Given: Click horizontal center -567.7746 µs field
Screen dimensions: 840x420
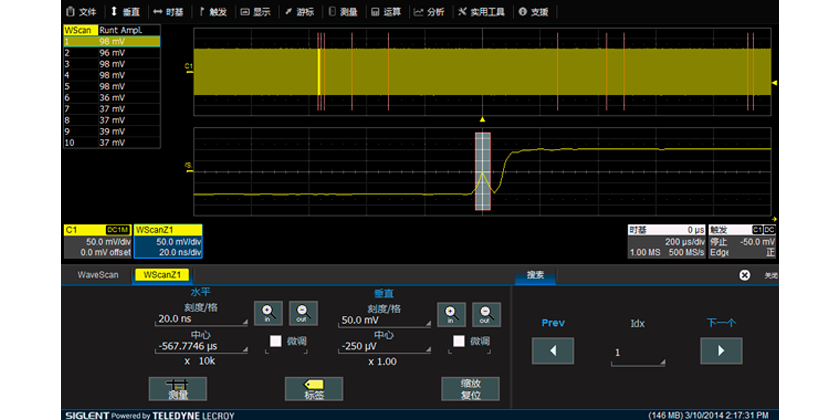Looking at the screenshot, I should tap(200, 347).
